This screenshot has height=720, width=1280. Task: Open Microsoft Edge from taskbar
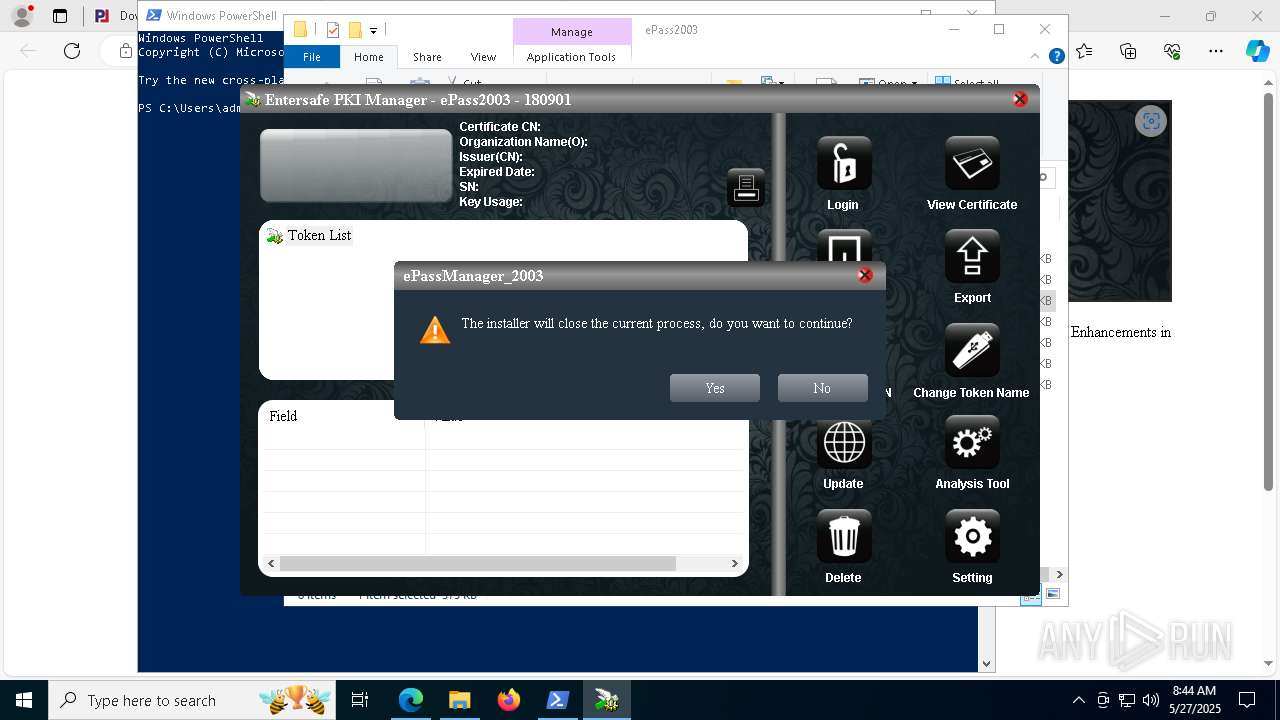point(411,700)
